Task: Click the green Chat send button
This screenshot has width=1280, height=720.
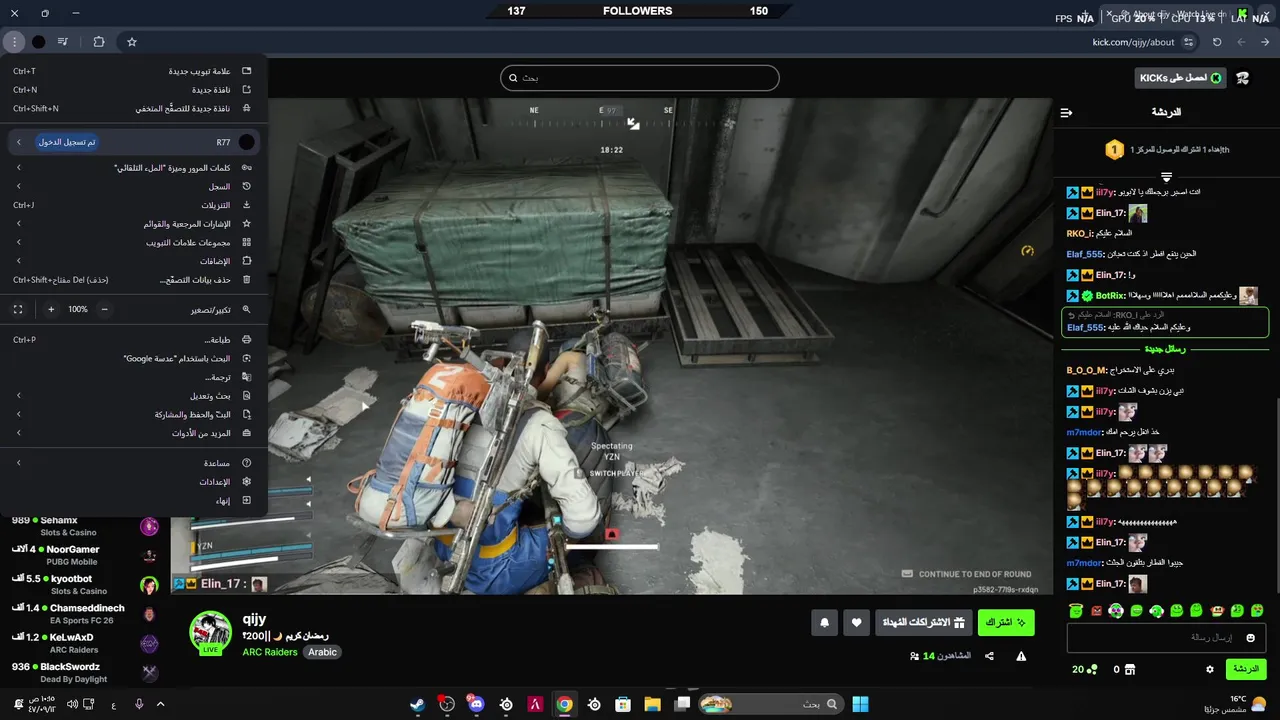Action: (x=1246, y=669)
